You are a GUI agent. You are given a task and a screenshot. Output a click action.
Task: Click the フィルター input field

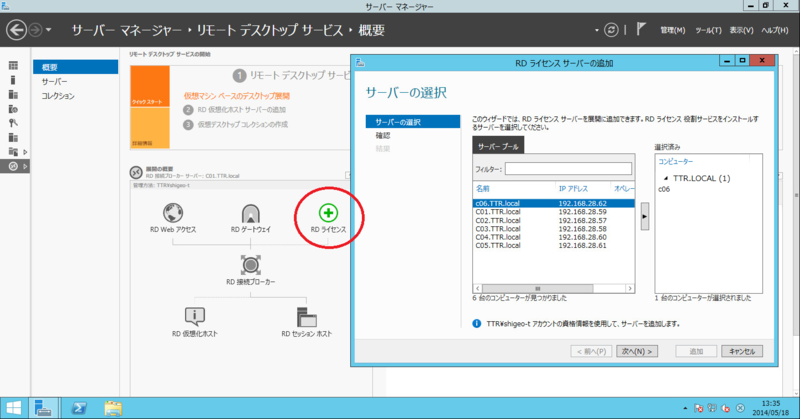point(568,168)
